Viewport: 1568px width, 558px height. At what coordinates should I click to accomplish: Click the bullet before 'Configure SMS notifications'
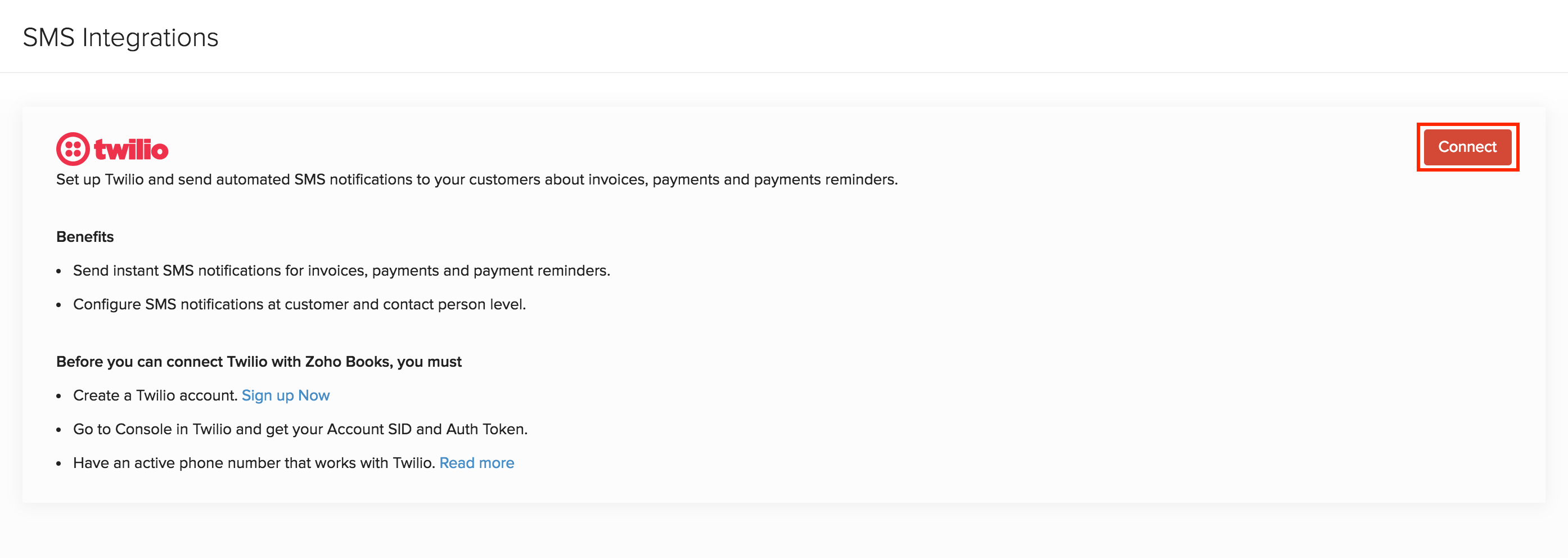(59, 305)
